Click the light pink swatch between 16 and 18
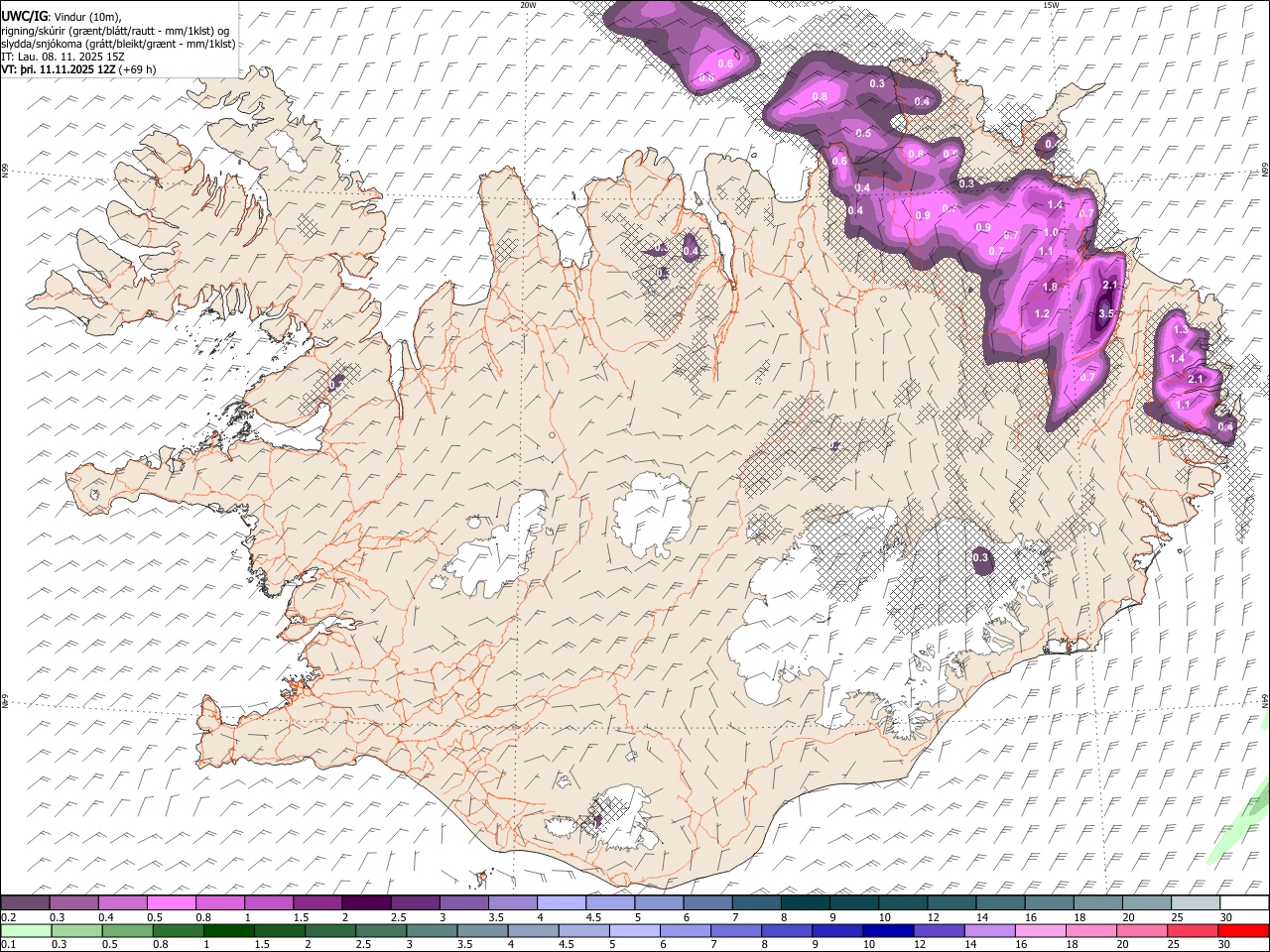1270x952 pixels. [x=1040, y=931]
